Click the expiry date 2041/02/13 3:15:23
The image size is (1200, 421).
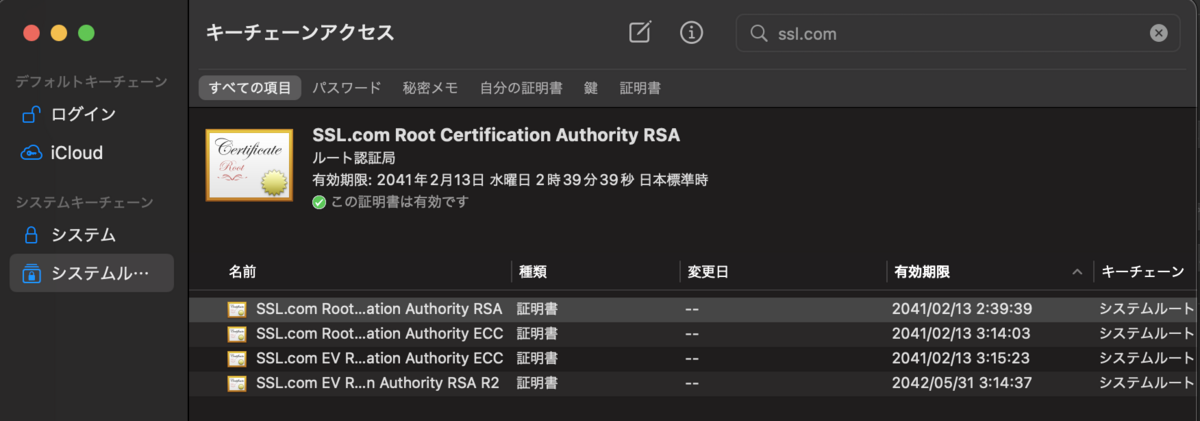click(961, 358)
